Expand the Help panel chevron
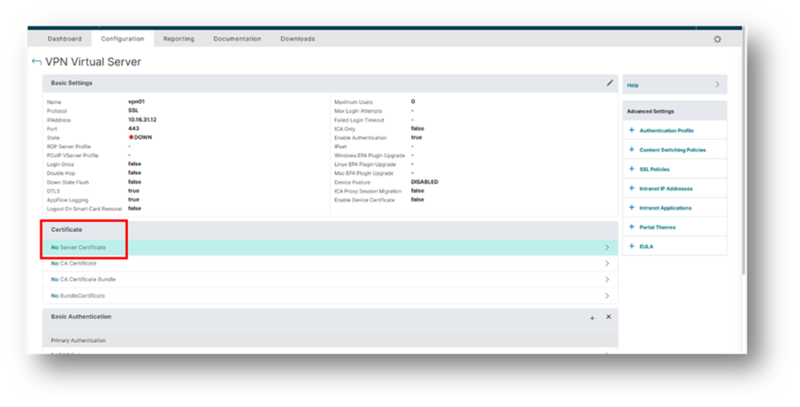Image resolution: width=800 pixels, height=407 pixels. click(x=717, y=85)
